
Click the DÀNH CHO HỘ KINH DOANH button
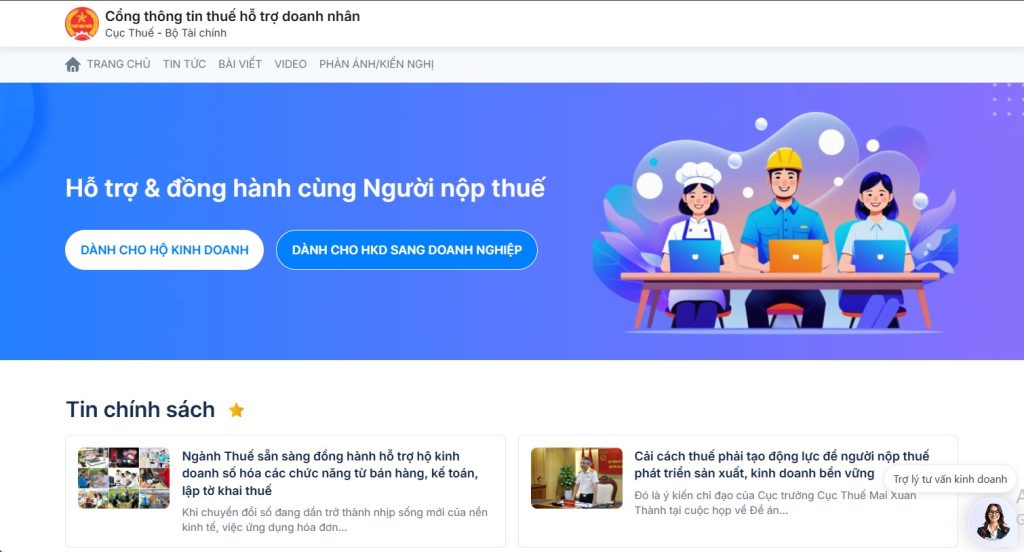tap(164, 250)
